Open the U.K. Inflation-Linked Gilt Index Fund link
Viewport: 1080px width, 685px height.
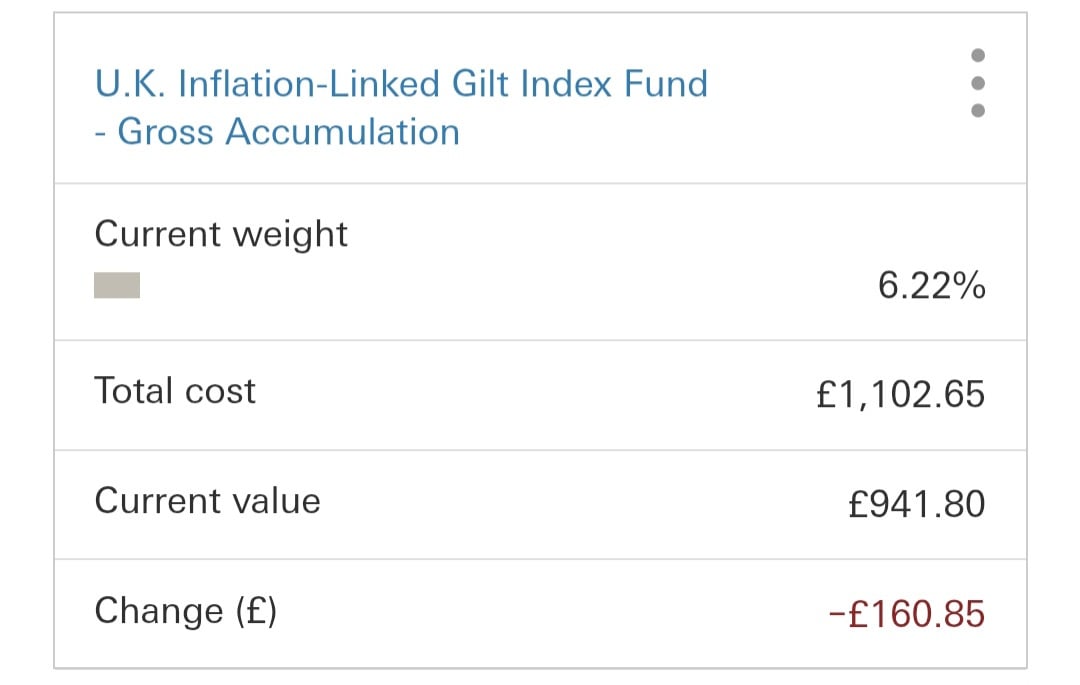[400, 83]
